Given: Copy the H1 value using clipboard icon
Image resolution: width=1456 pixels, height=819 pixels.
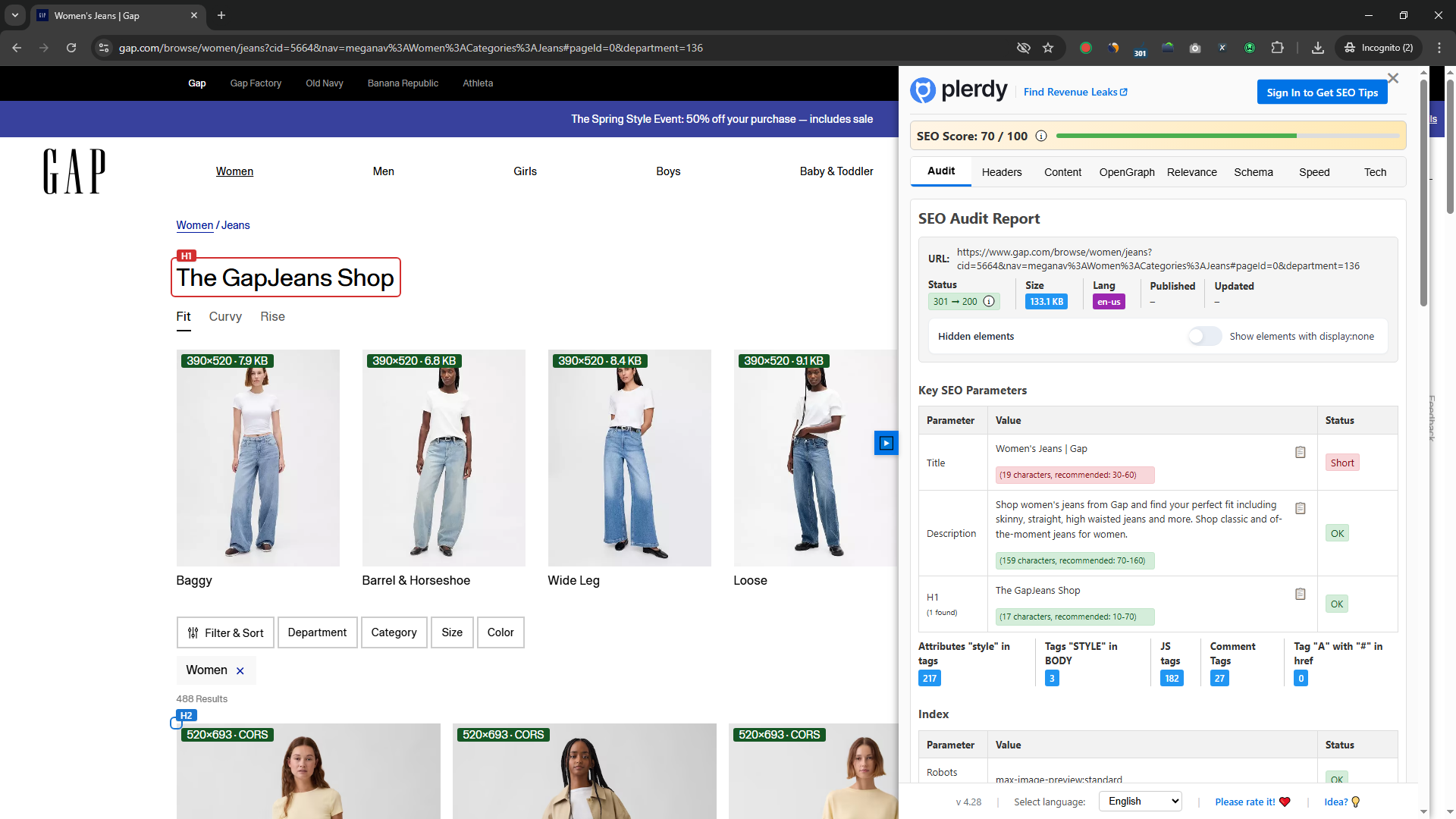Looking at the screenshot, I should click(1300, 594).
